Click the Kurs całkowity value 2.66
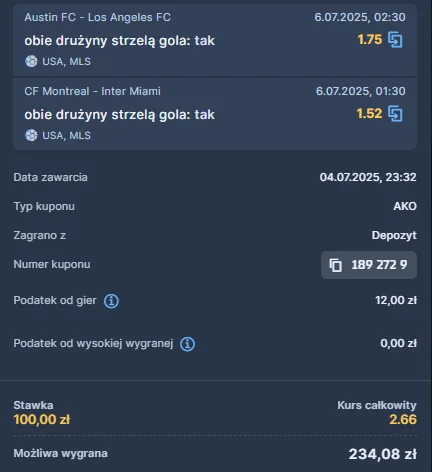Screen dimensions: 432x476 tap(403, 420)
